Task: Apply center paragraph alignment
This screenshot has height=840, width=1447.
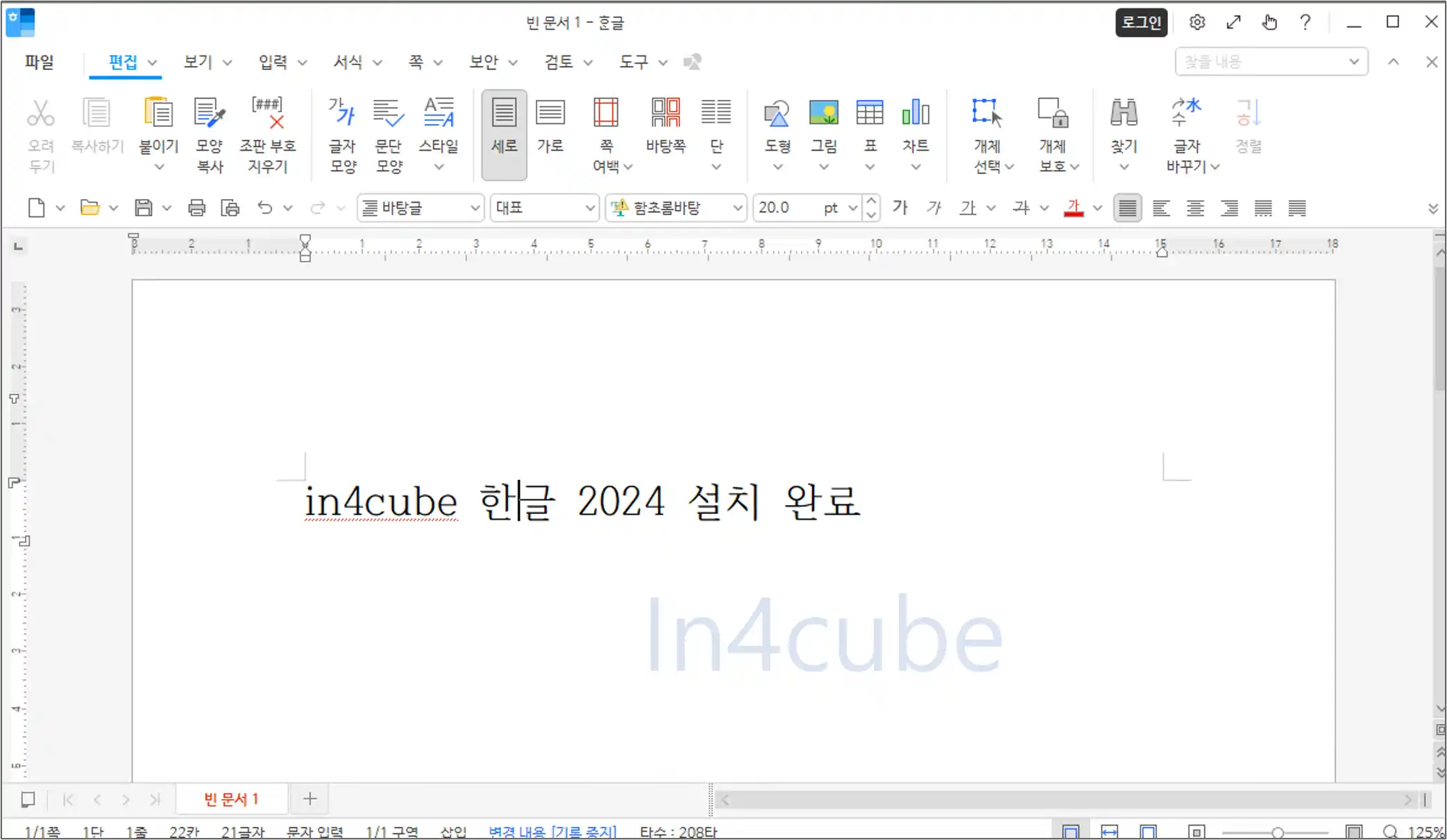Action: click(1195, 207)
